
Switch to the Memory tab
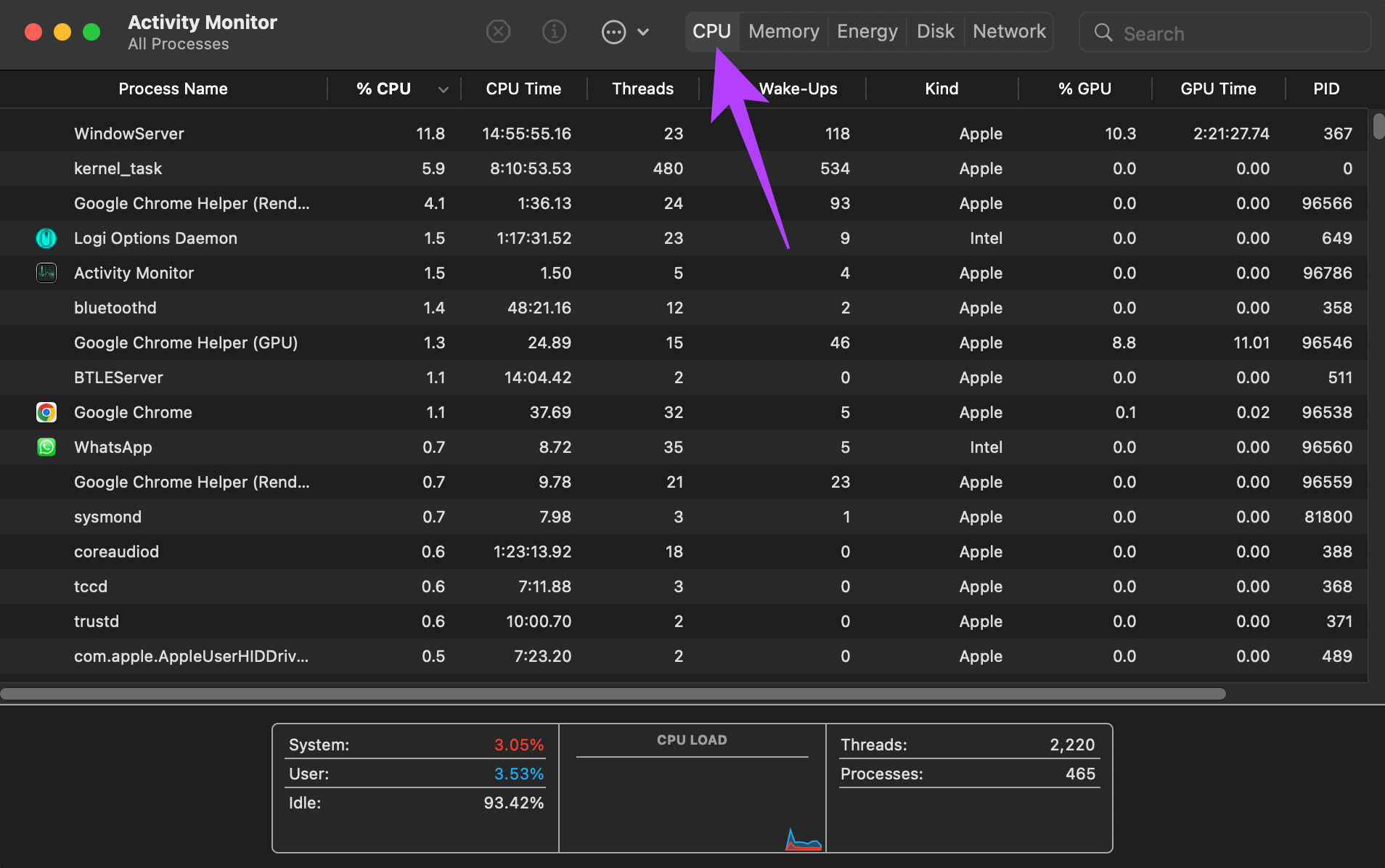tap(784, 32)
